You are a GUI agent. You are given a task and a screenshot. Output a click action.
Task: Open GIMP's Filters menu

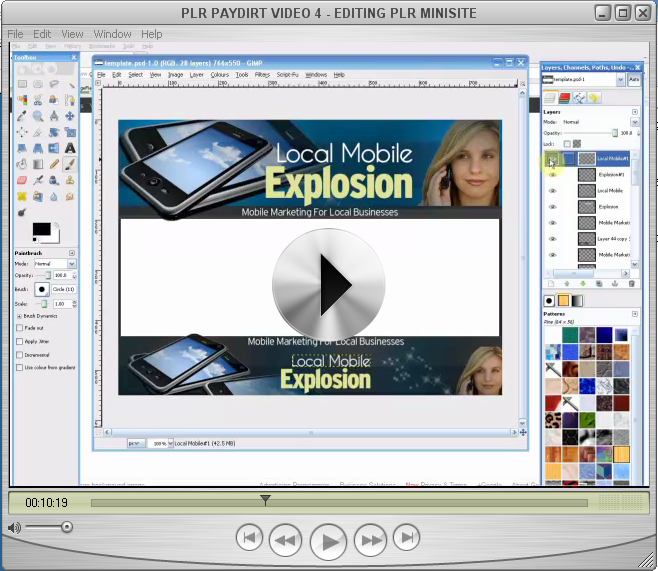coord(262,75)
